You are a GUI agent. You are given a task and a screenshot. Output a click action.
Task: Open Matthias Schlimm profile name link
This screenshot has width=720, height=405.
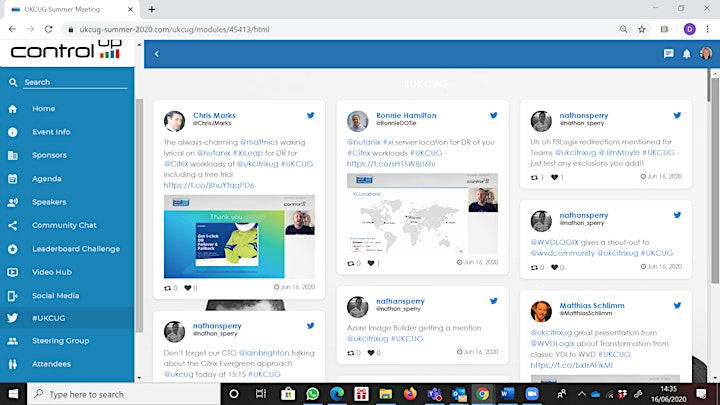591,305
